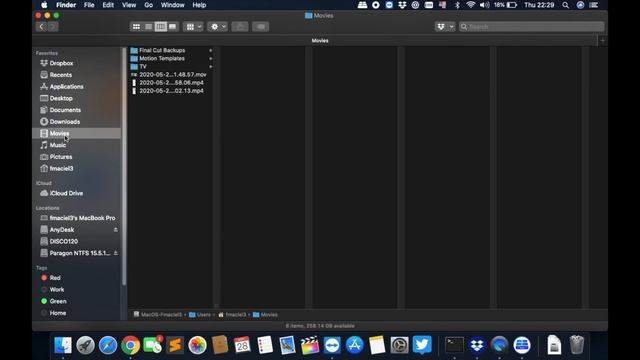640x360 pixels.
Task: Open the View menu
Action: (x=129, y=5)
